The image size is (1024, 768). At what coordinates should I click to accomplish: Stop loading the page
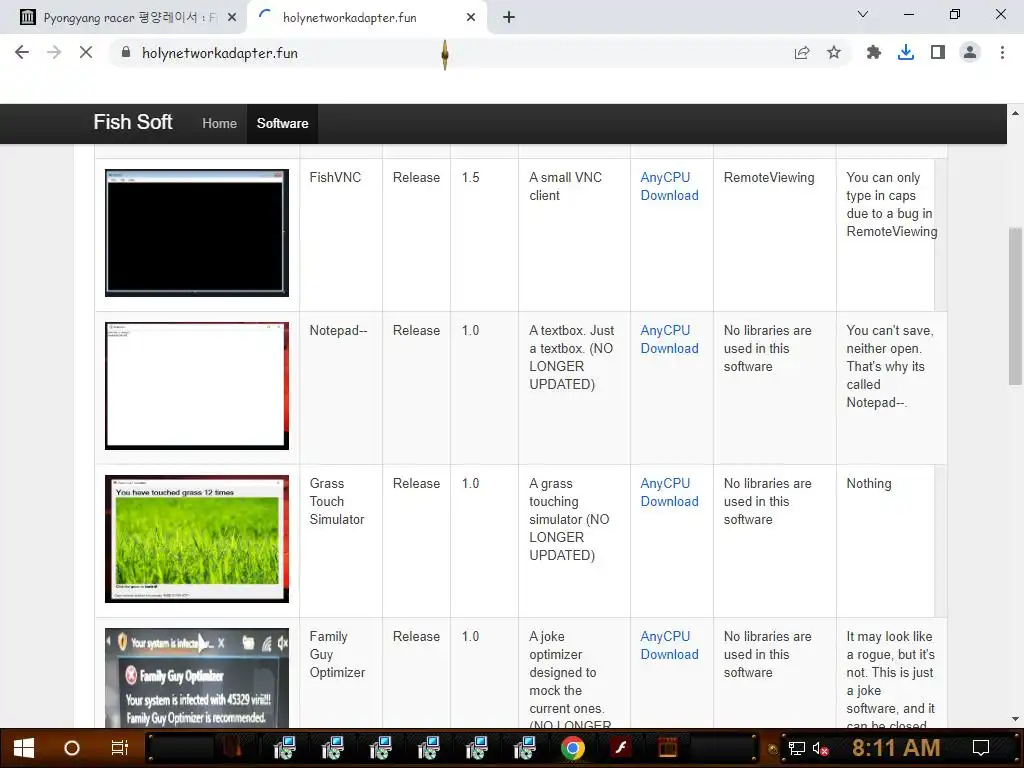click(86, 52)
